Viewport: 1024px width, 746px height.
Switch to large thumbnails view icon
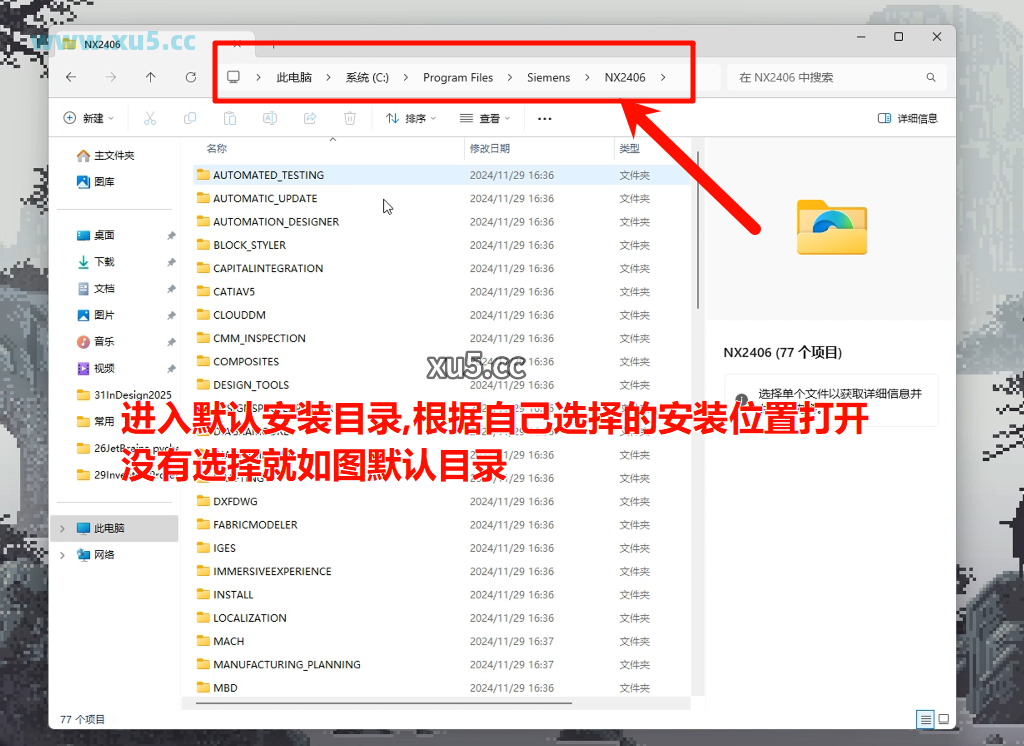pos(943,719)
